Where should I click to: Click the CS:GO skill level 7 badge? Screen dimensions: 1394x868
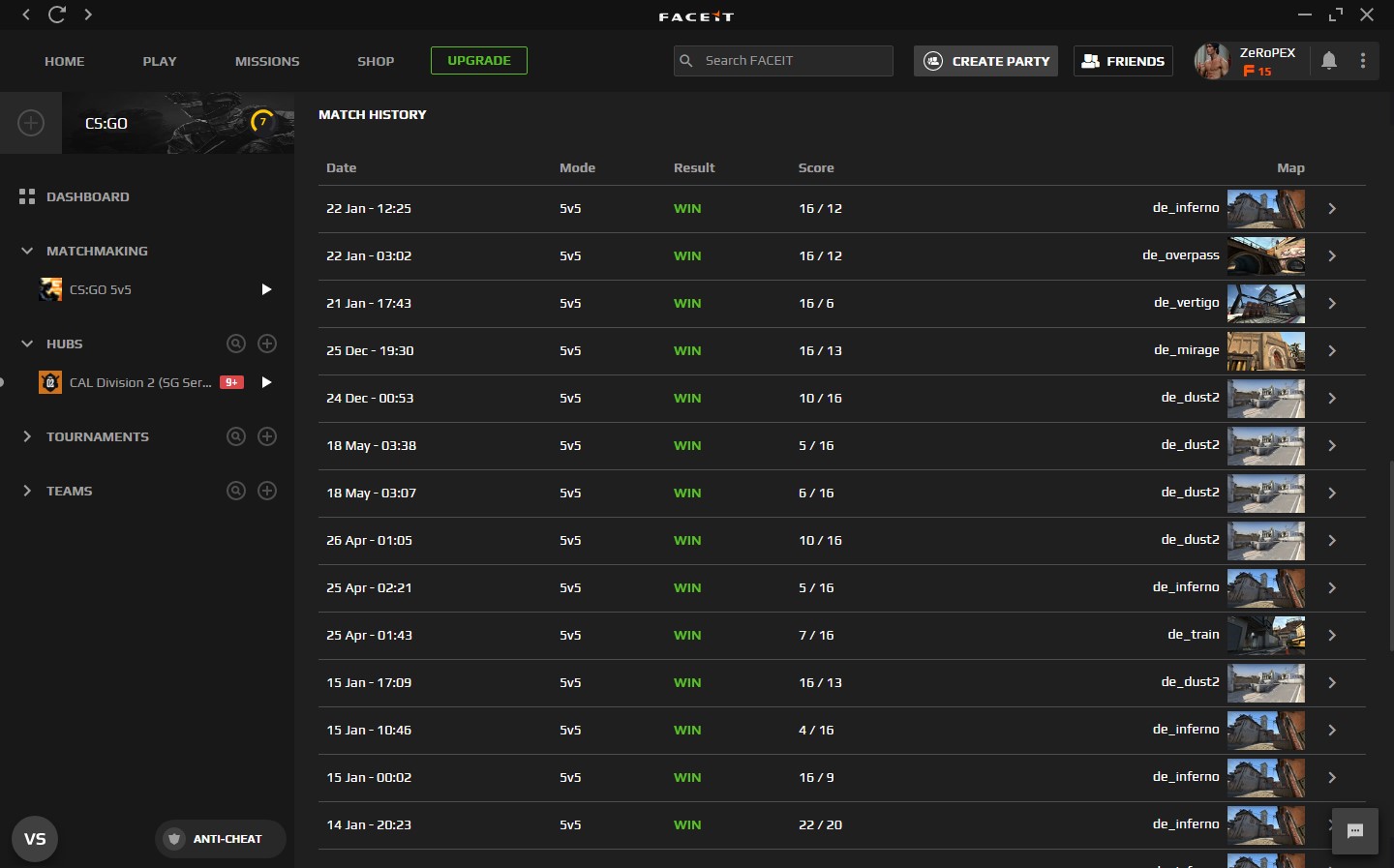pos(262,122)
